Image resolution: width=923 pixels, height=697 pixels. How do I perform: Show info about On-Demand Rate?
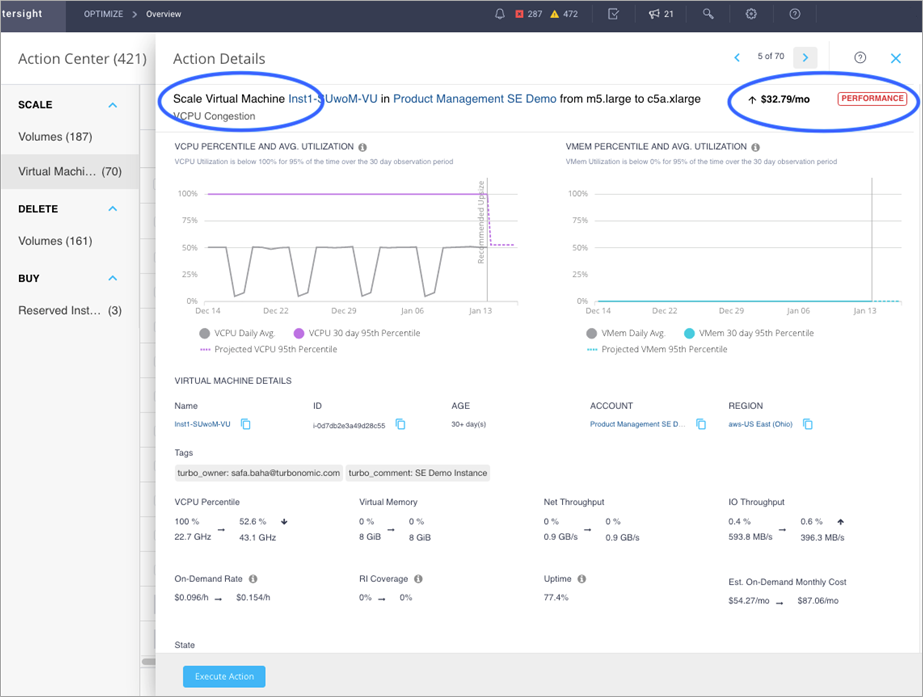pos(253,579)
